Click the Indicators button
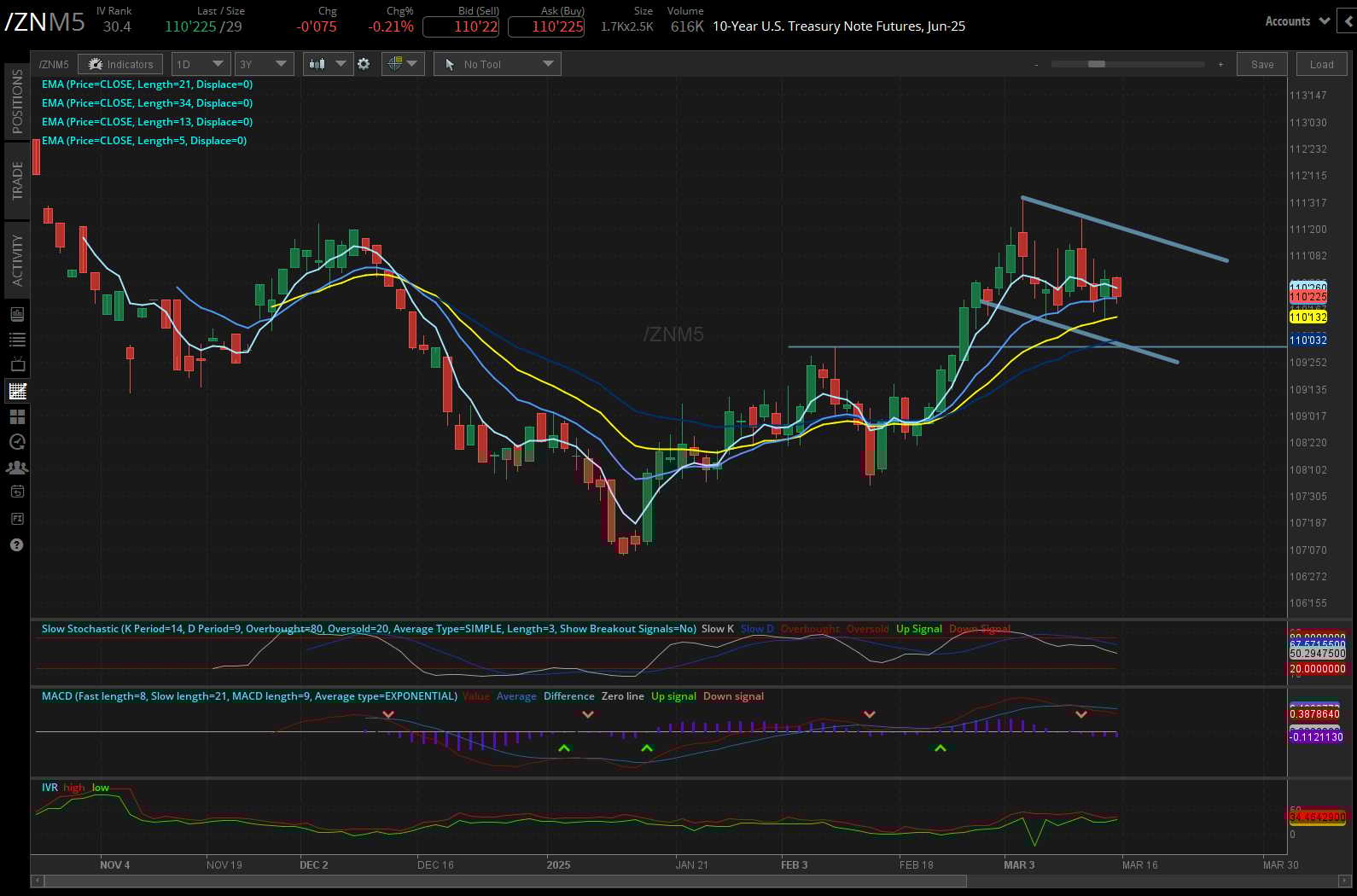The height and width of the screenshot is (896, 1357). tap(120, 64)
